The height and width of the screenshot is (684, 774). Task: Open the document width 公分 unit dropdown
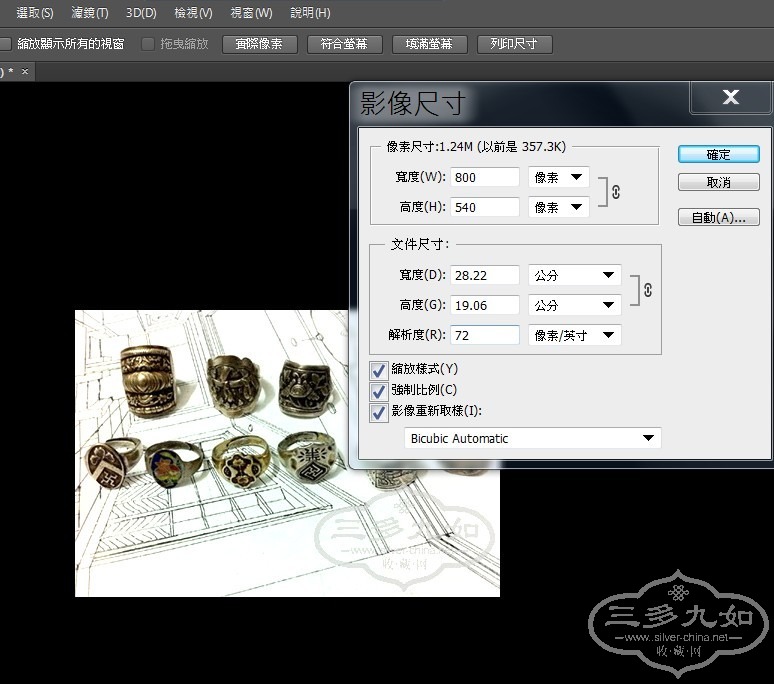[x=574, y=275]
